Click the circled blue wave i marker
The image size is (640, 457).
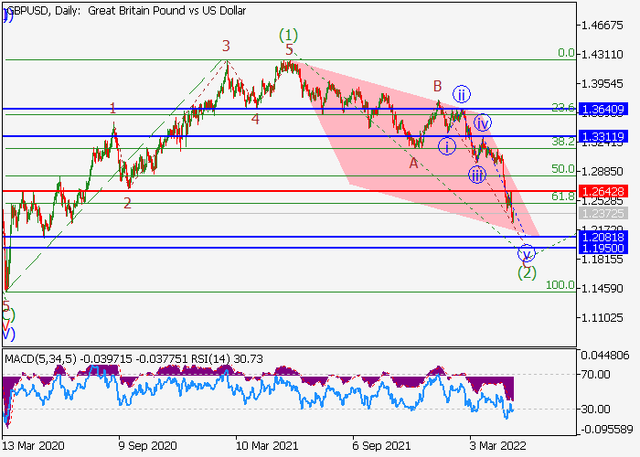447,146
